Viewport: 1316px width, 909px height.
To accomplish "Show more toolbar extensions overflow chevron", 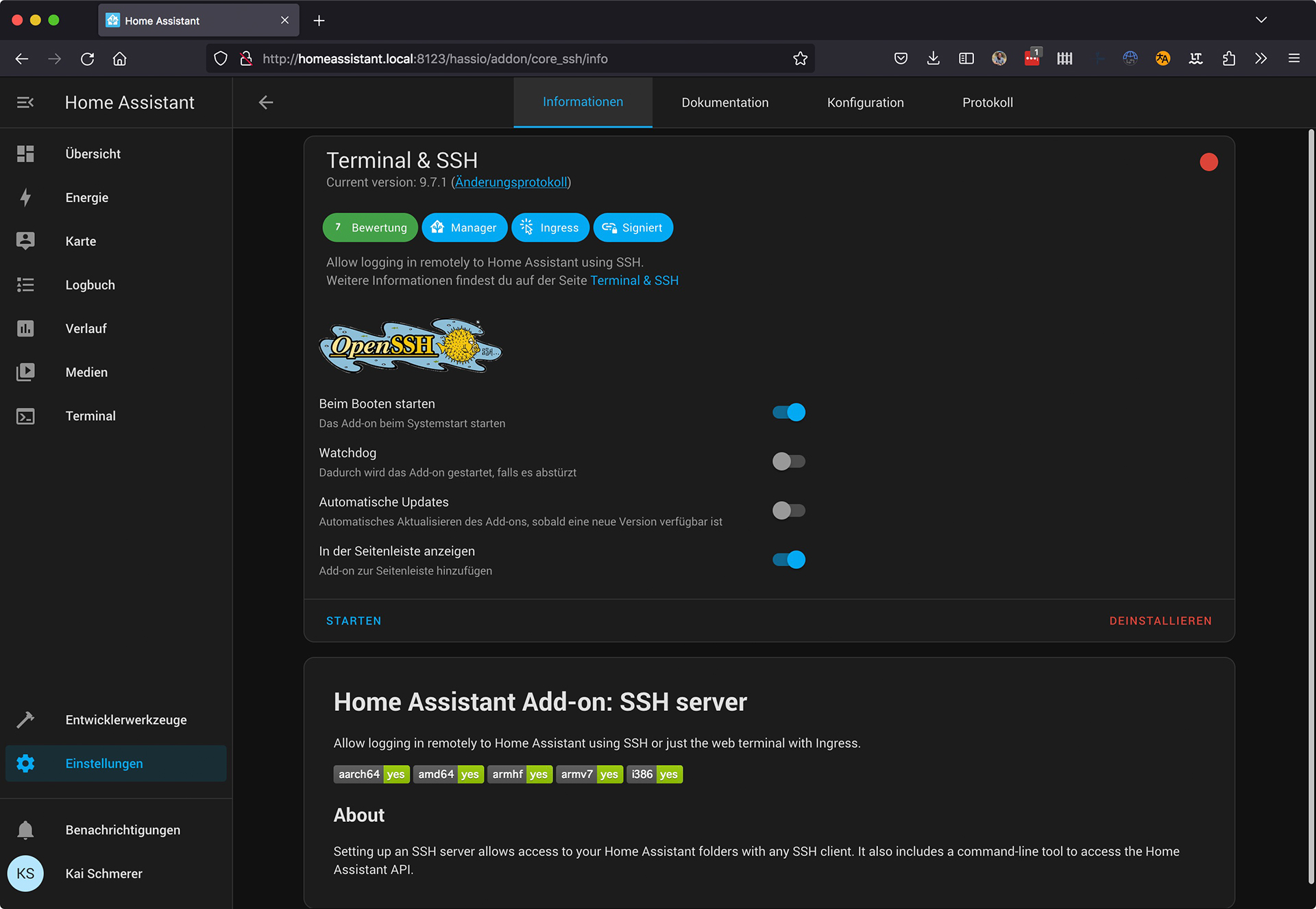I will click(x=1260, y=59).
